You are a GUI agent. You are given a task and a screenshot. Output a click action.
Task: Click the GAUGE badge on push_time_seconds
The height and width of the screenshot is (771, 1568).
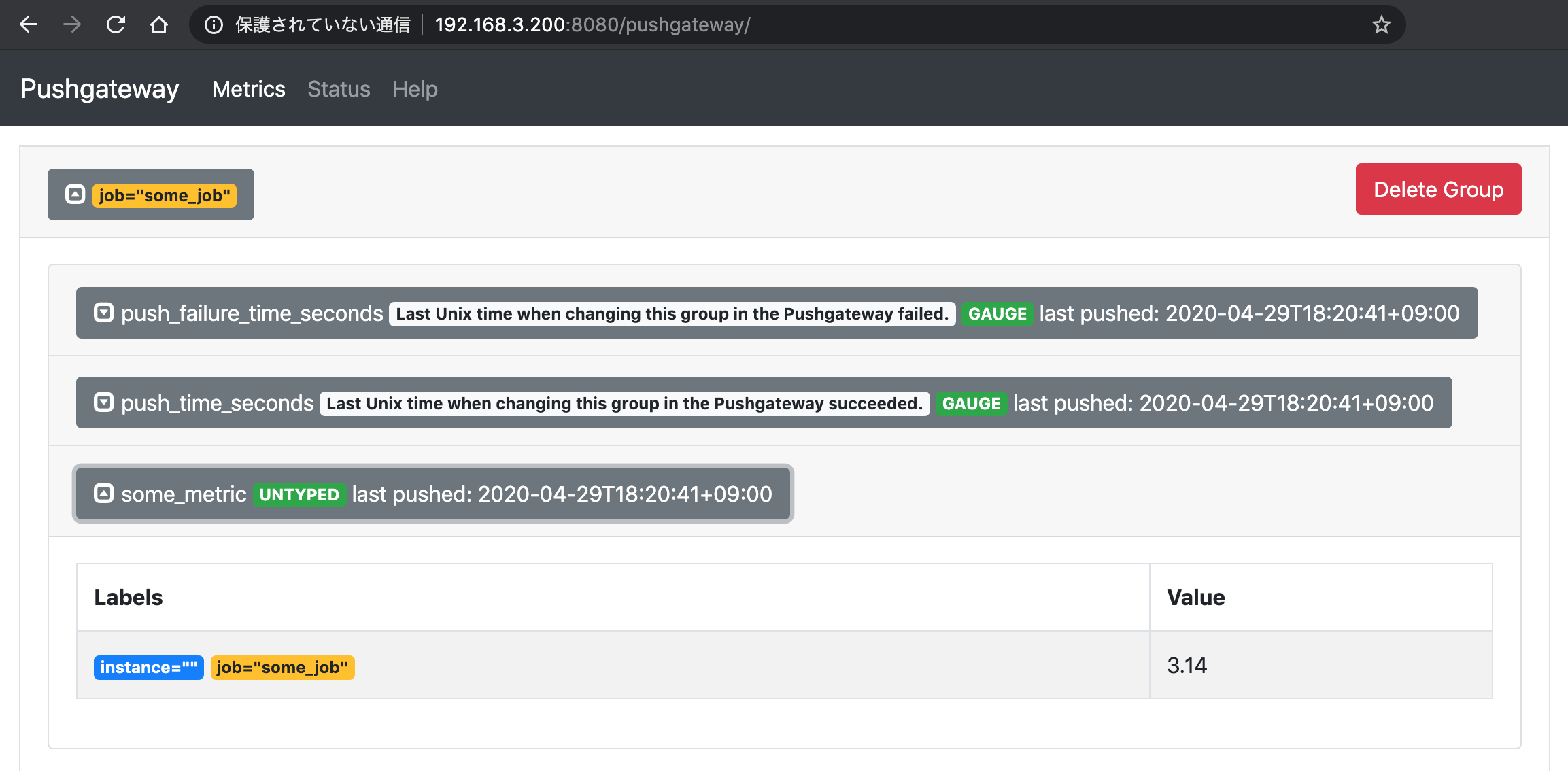tap(971, 403)
